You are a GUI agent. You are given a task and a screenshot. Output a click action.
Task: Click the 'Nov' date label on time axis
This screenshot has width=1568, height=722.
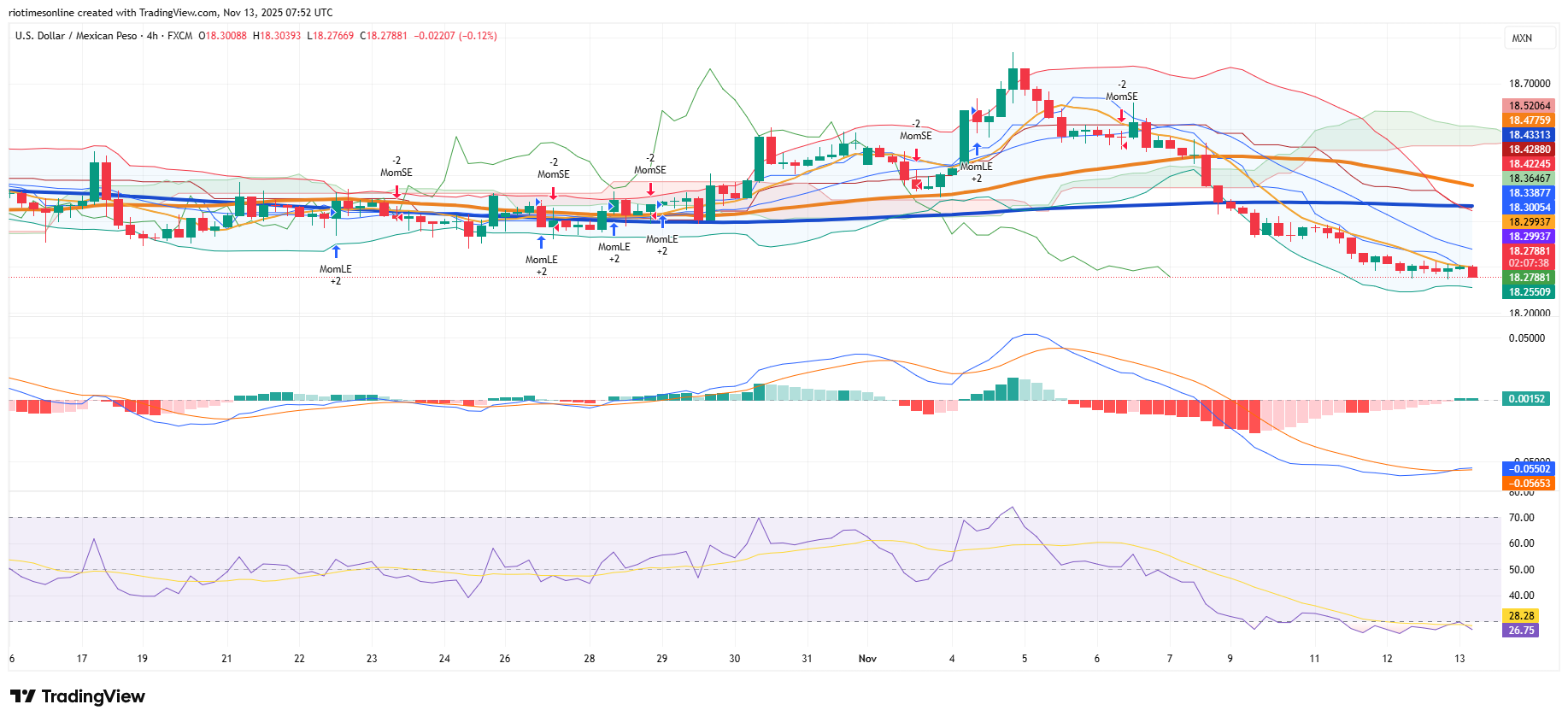(867, 659)
